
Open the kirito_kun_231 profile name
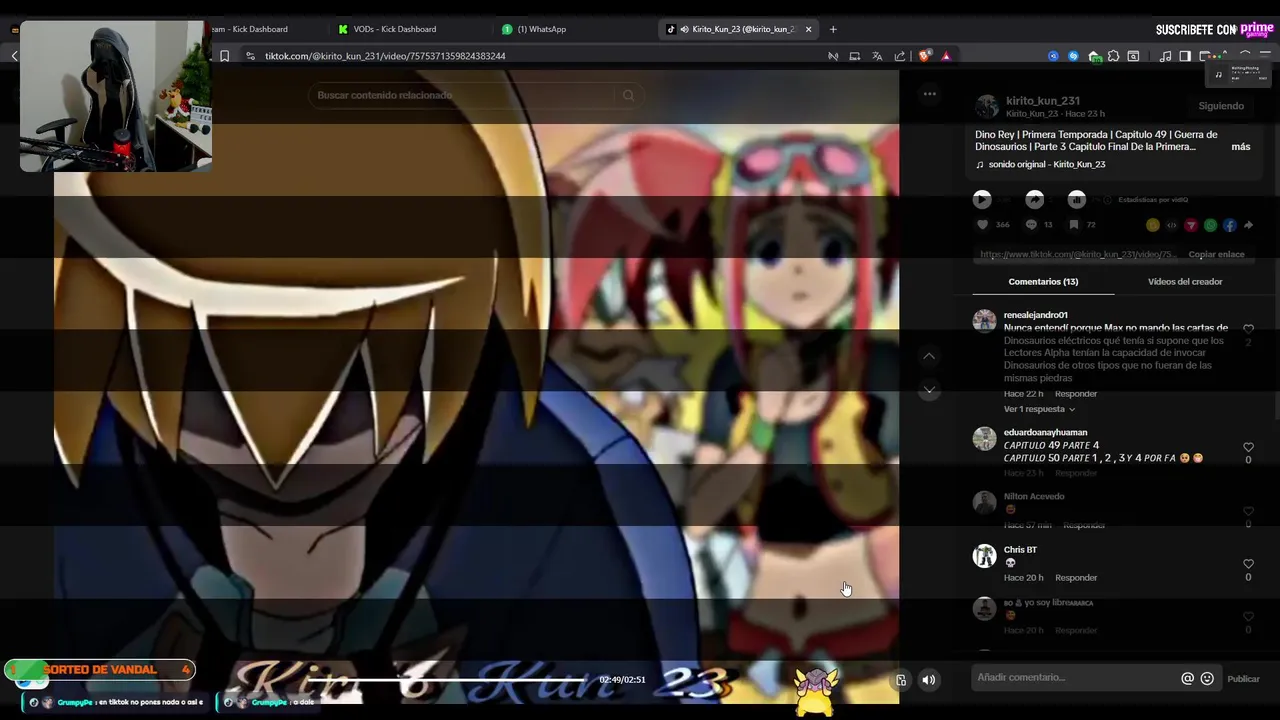(x=1042, y=101)
